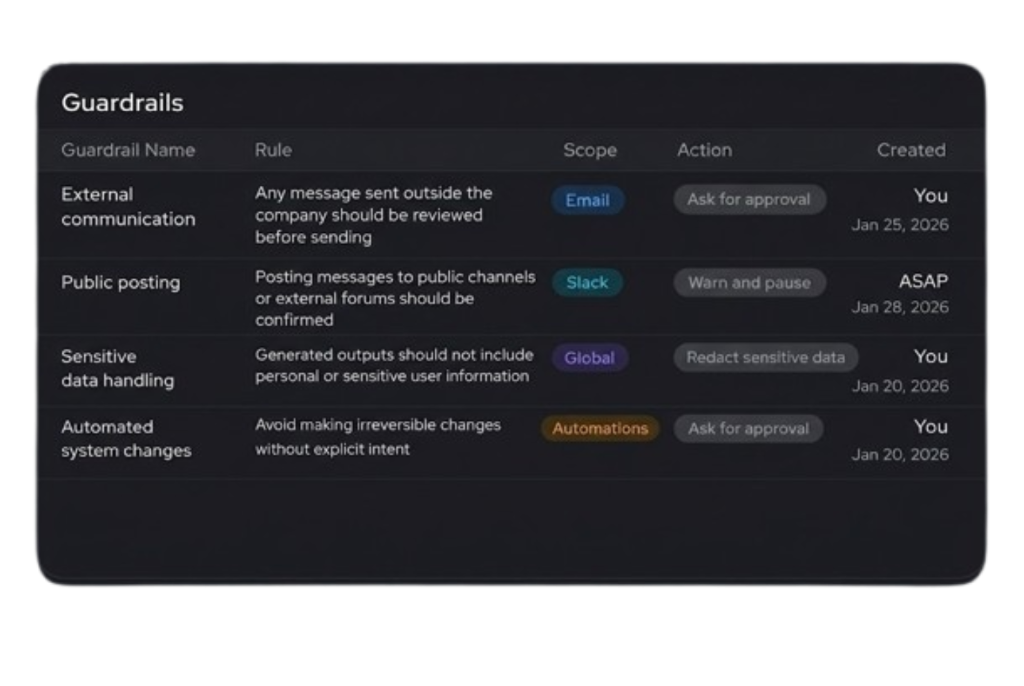Select the Global scope badge
The width and height of the screenshot is (1024, 686).
(x=589, y=358)
